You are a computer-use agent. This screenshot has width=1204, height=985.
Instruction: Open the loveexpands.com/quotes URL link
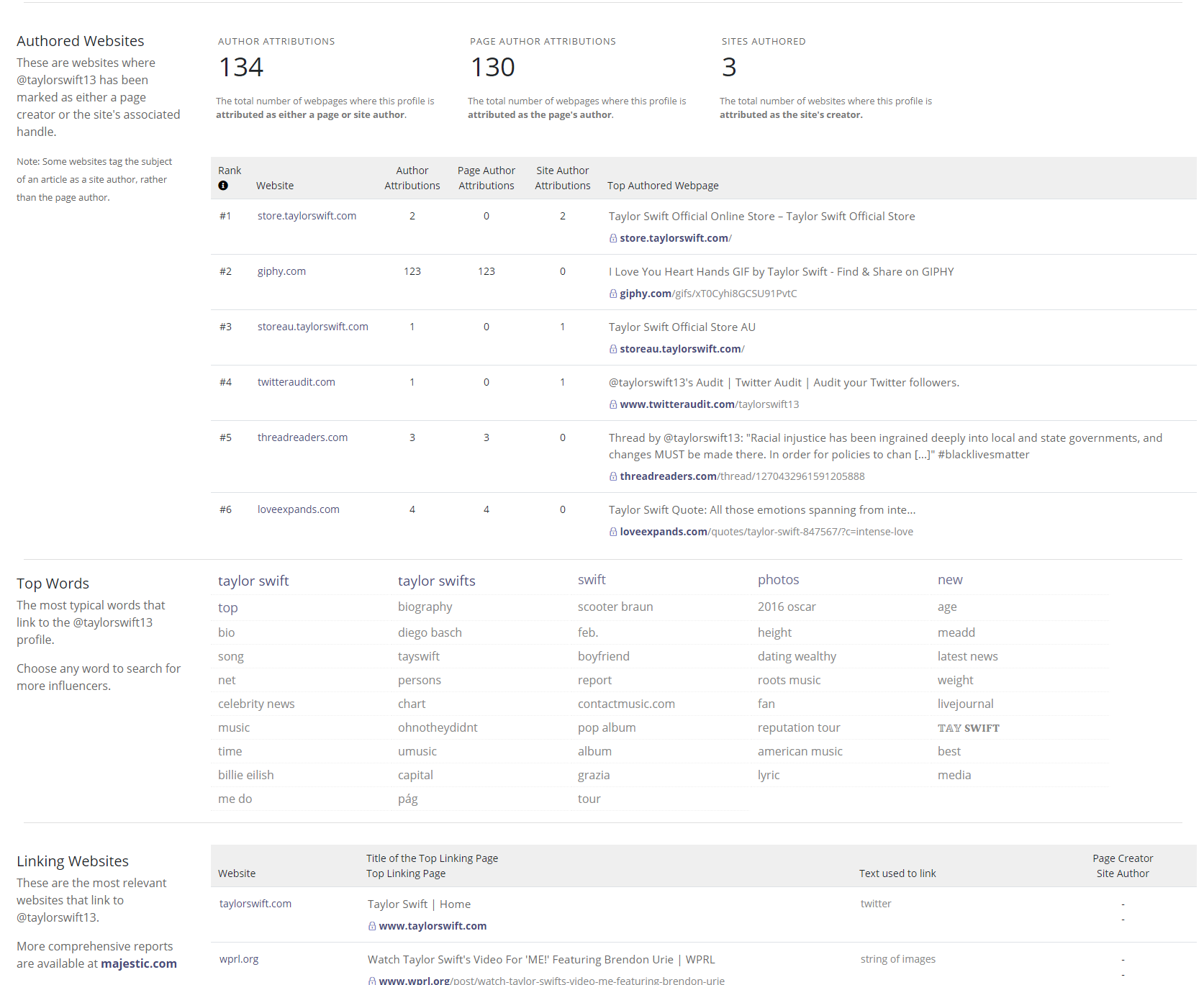point(766,532)
